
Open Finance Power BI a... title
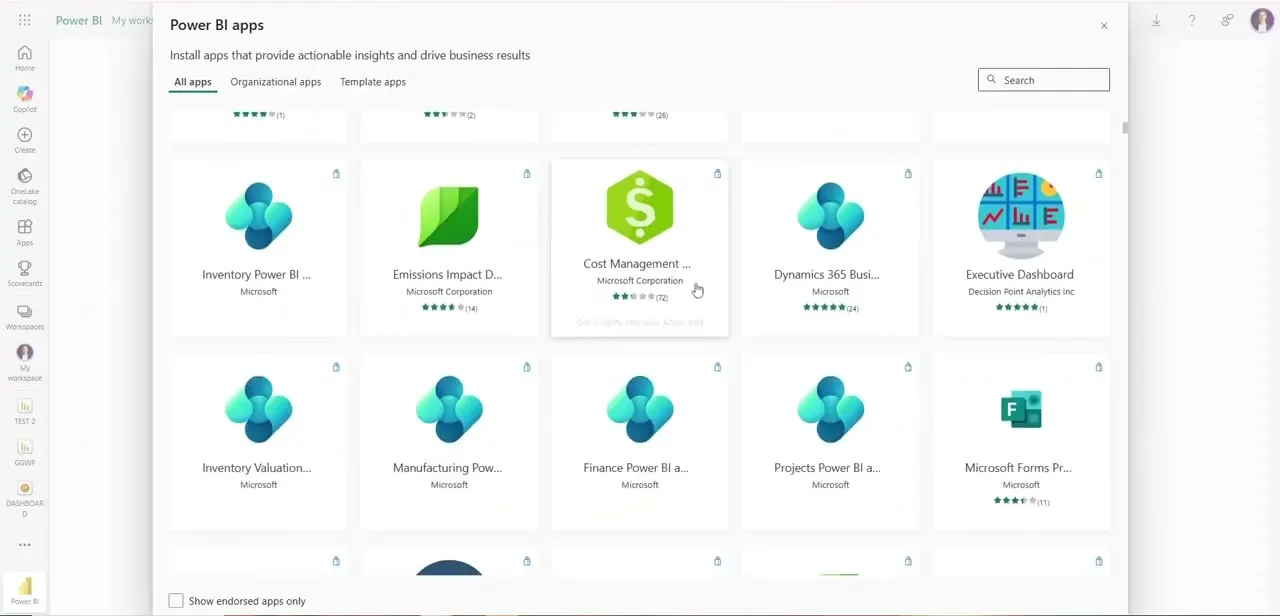(x=636, y=468)
